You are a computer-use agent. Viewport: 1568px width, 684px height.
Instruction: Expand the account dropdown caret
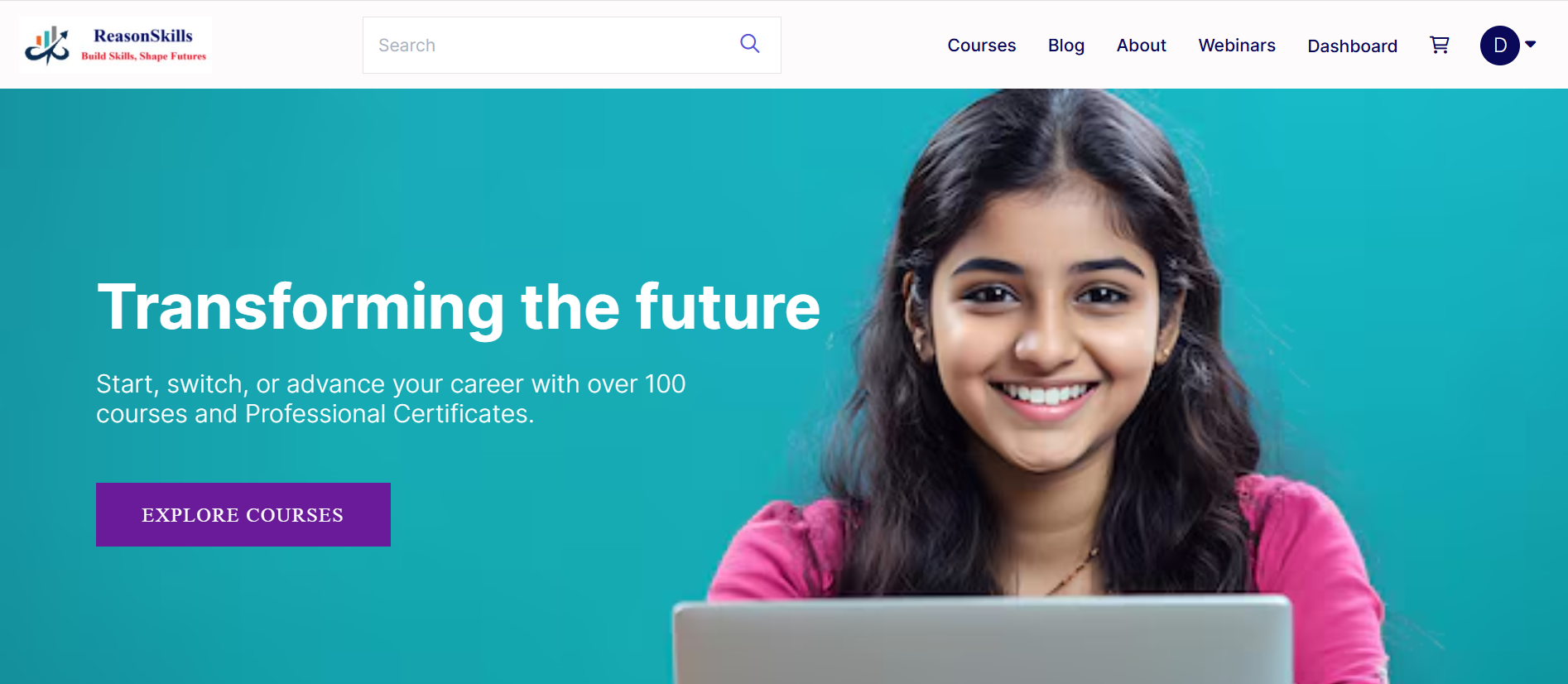pyautogui.click(x=1531, y=44)
